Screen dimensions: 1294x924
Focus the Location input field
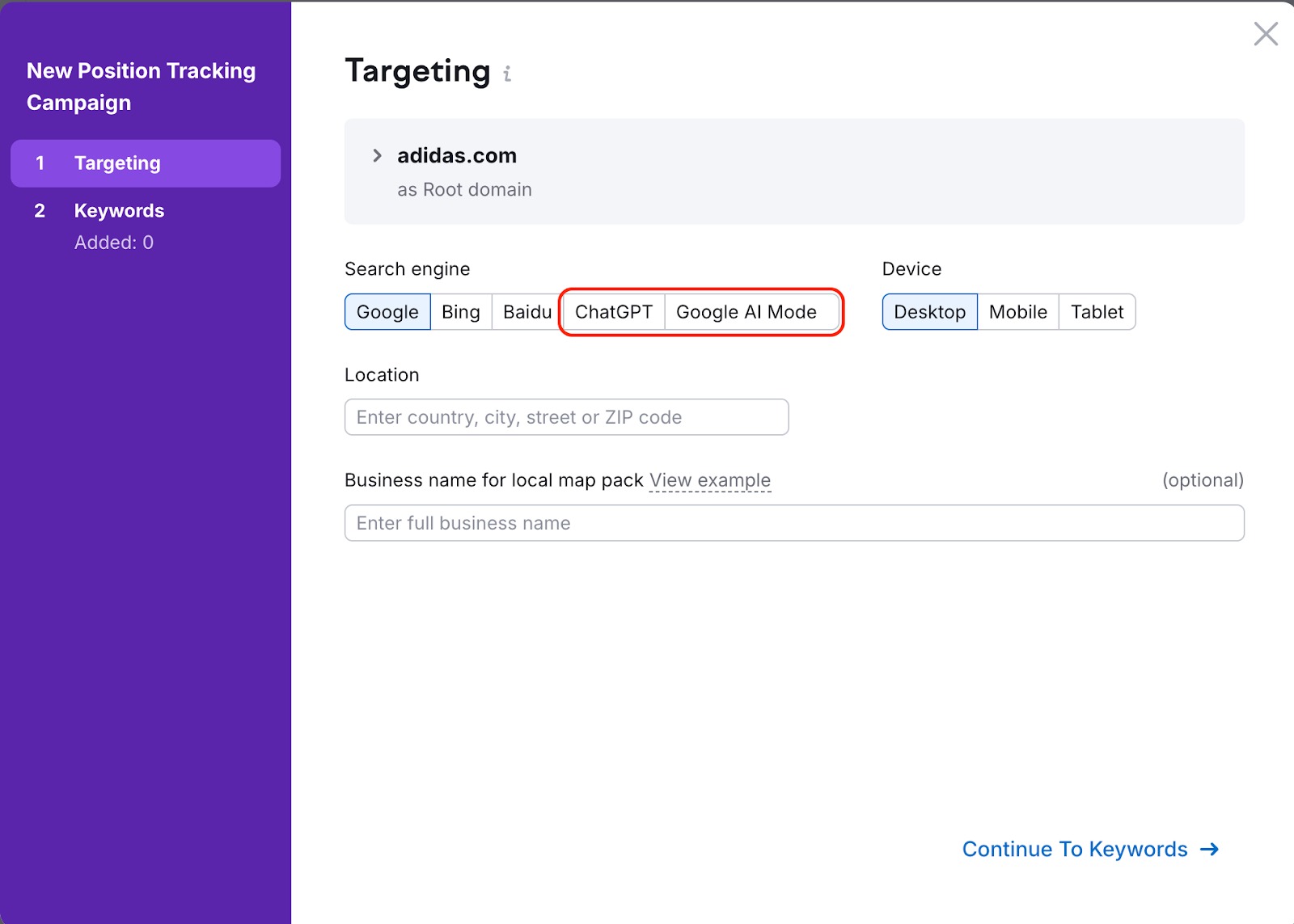566,417
